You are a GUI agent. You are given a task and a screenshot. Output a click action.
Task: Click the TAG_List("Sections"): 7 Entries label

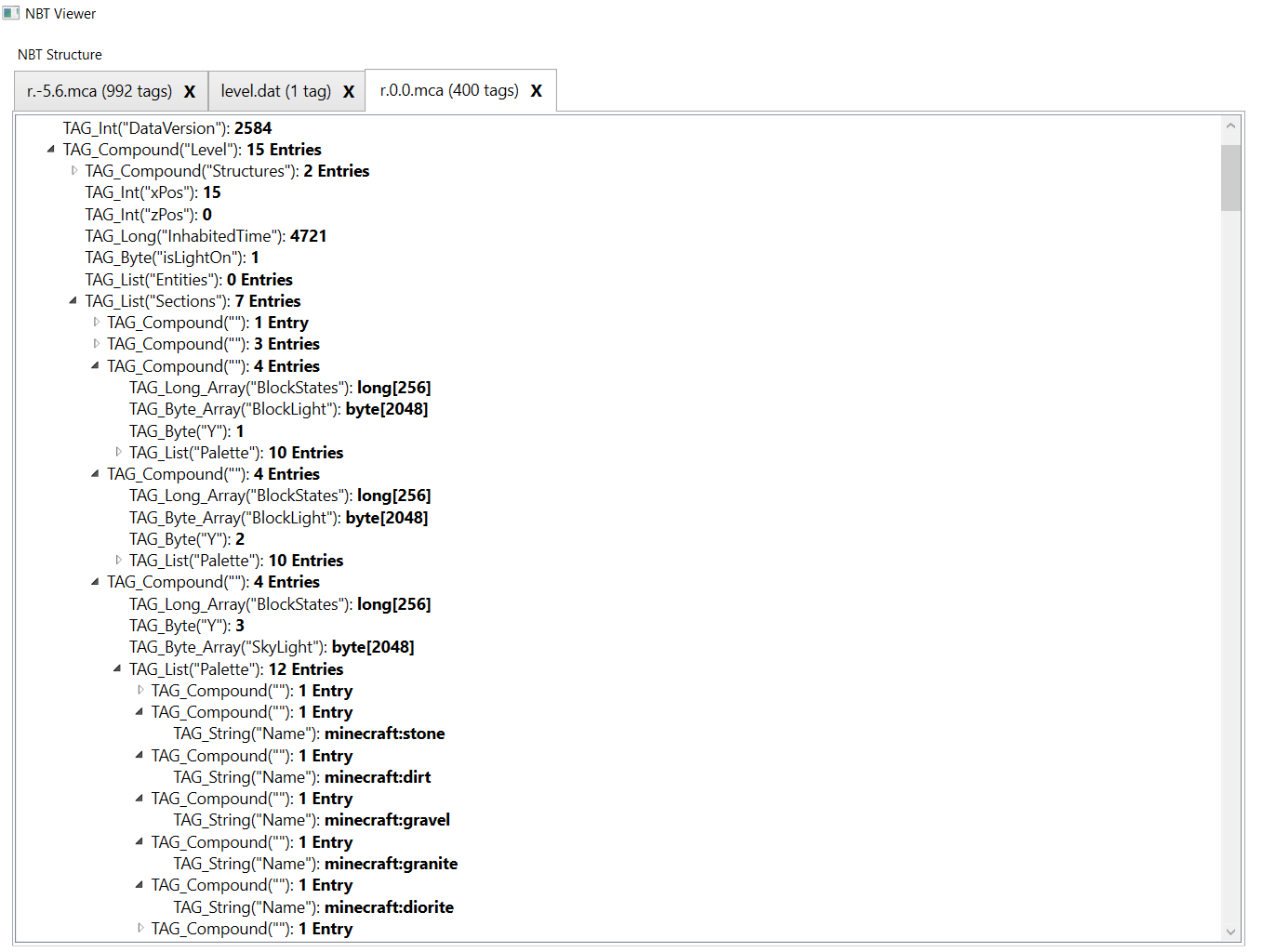point(193,301)
